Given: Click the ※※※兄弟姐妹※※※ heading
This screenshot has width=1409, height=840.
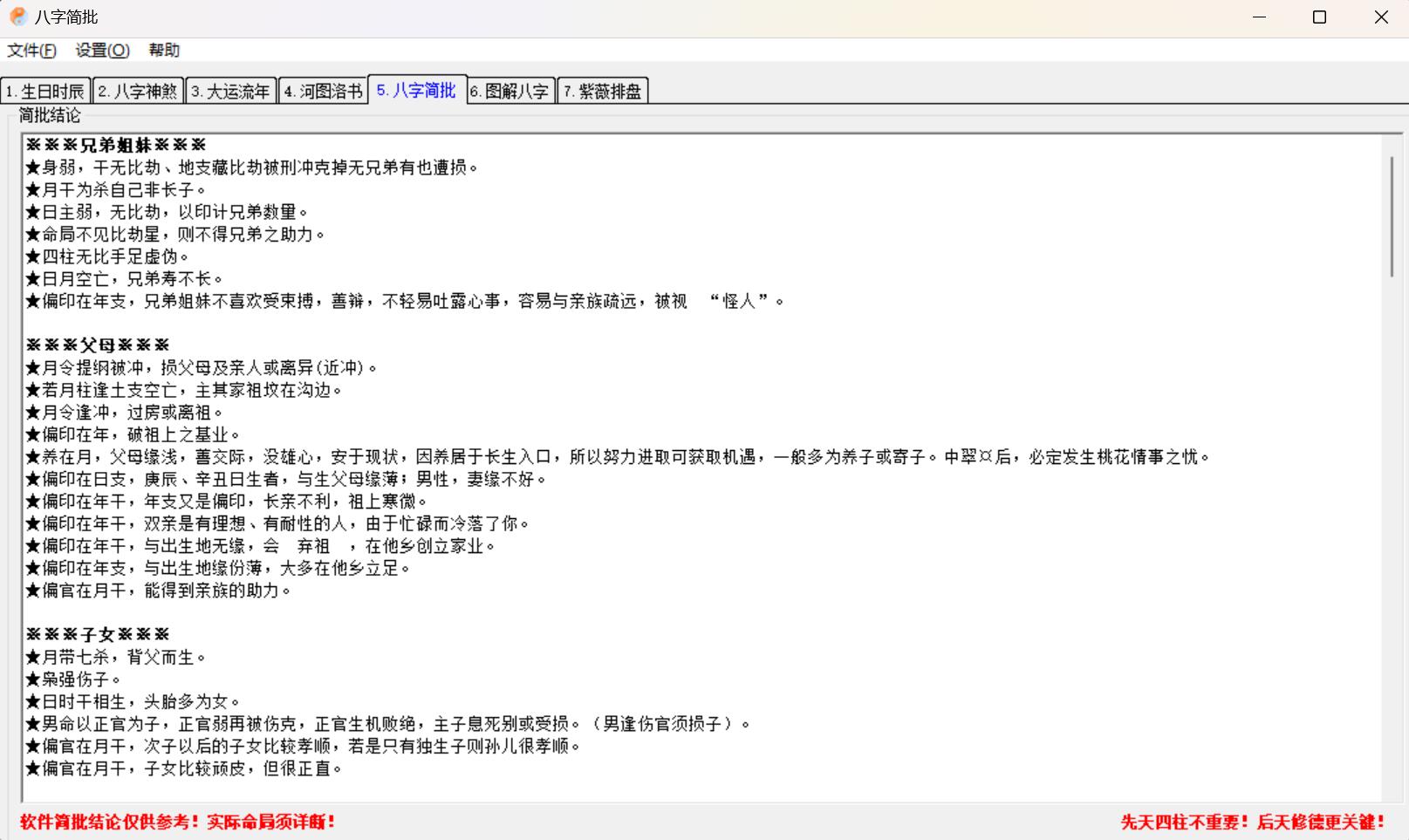Looking at the screenshot, I should tap(116, 145).
